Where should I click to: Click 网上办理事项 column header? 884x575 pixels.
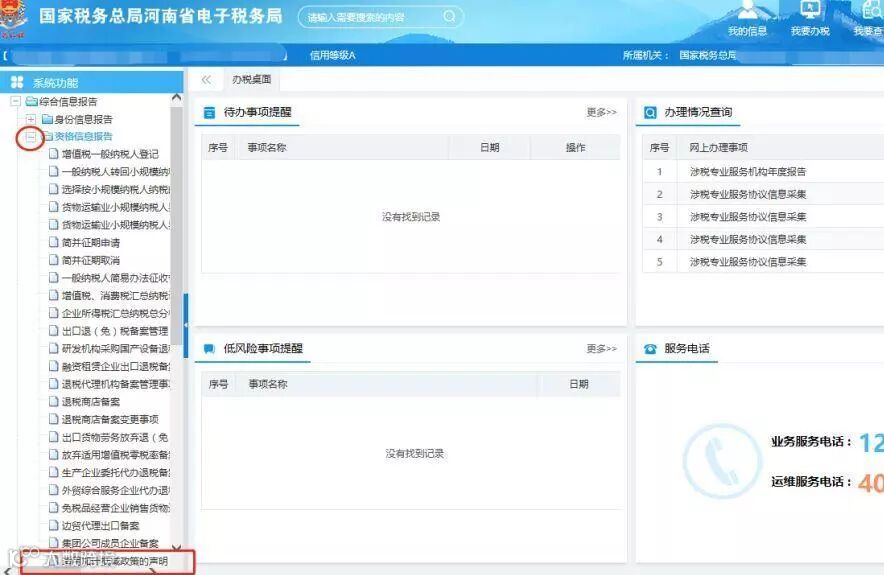click(718, 147)
